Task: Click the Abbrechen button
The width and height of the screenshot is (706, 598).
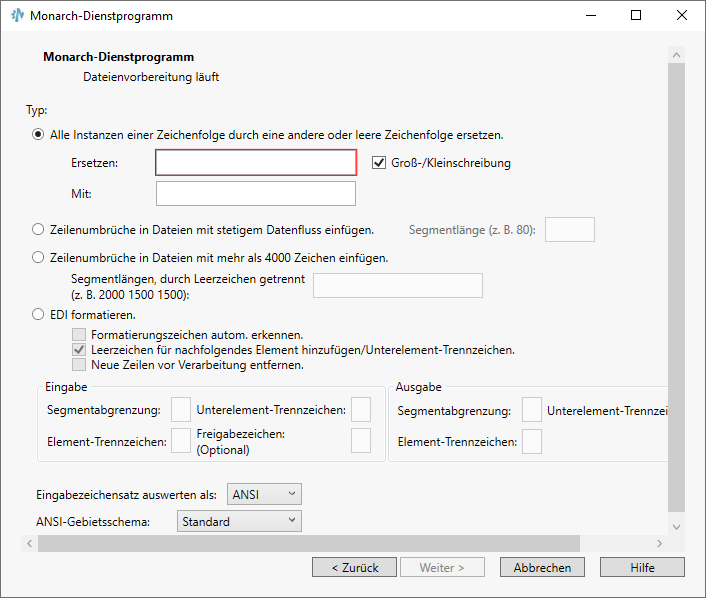Action: [x=542, y=567]
